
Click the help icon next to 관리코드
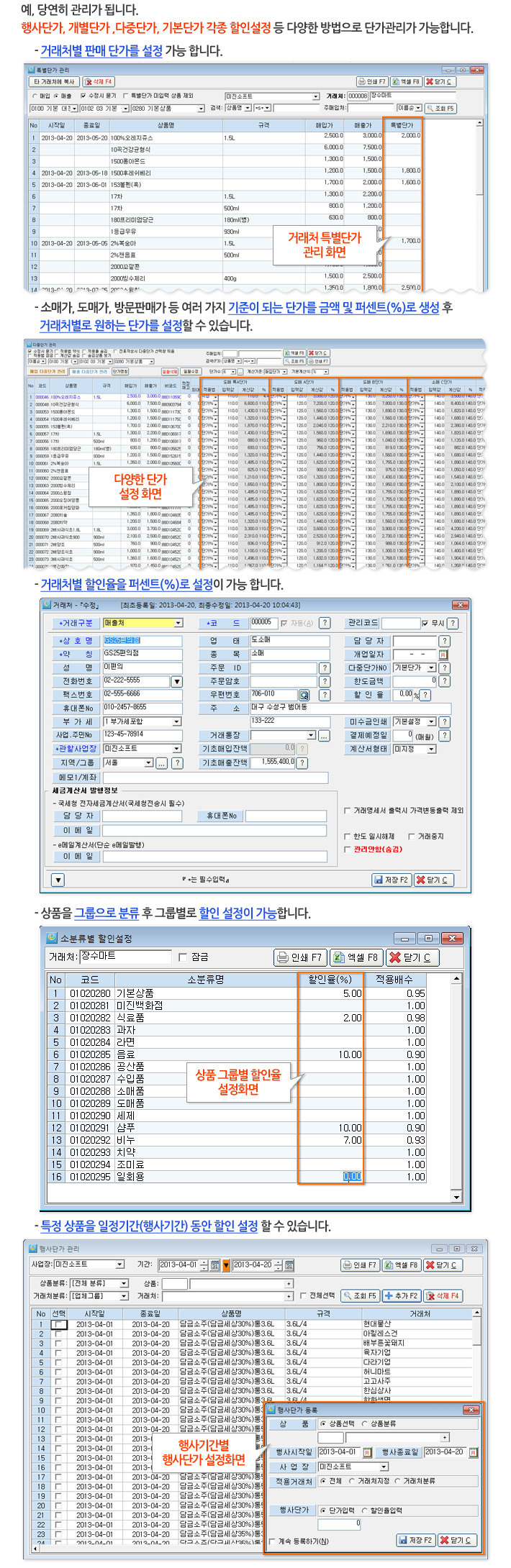click(x=453, y=623)
